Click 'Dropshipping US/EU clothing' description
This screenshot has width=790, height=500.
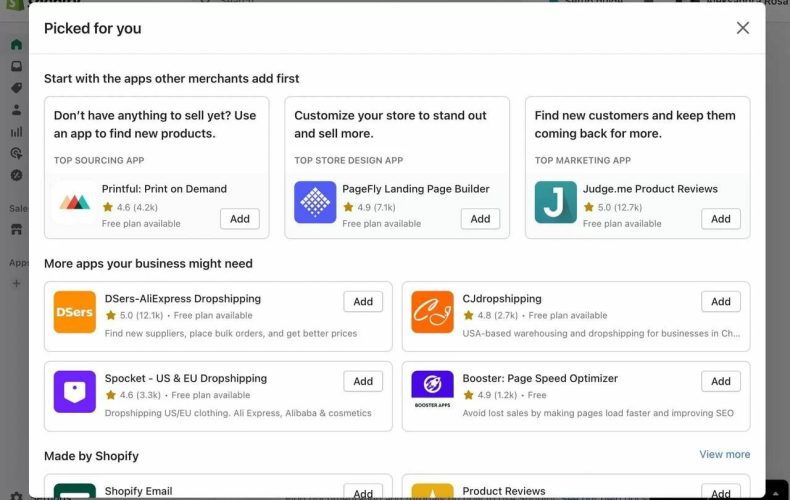[238, 413]
